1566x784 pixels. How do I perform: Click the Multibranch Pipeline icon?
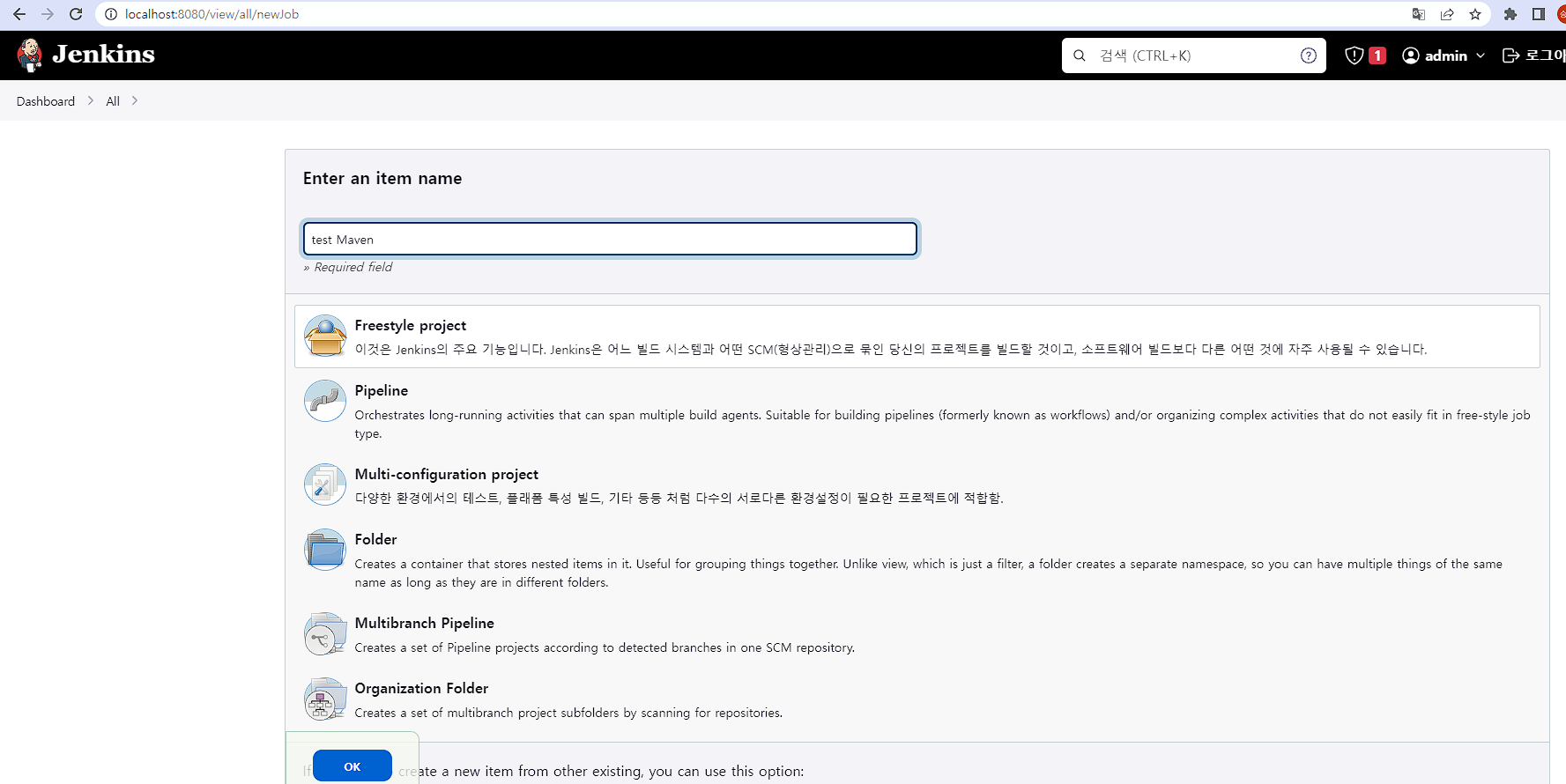tap(325, 633)
